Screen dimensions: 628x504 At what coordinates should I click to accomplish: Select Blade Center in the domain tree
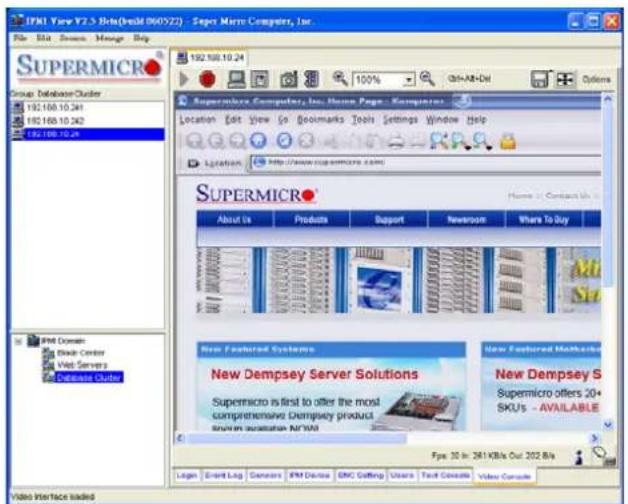(x=80, y=353)
